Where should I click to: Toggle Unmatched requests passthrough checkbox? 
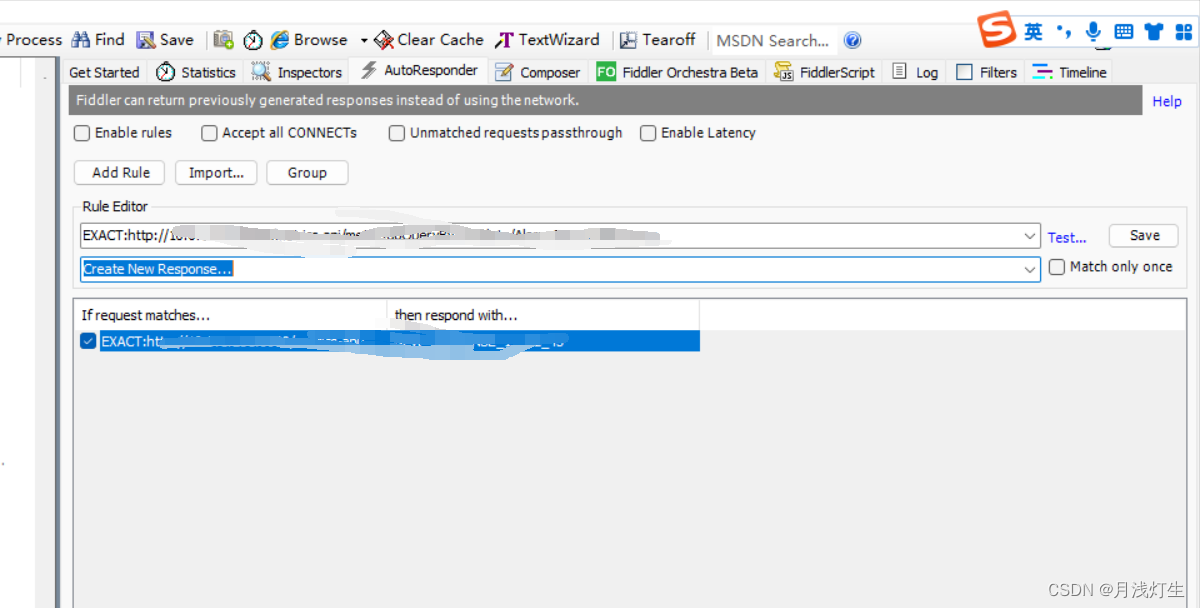[x=397, y=133]
